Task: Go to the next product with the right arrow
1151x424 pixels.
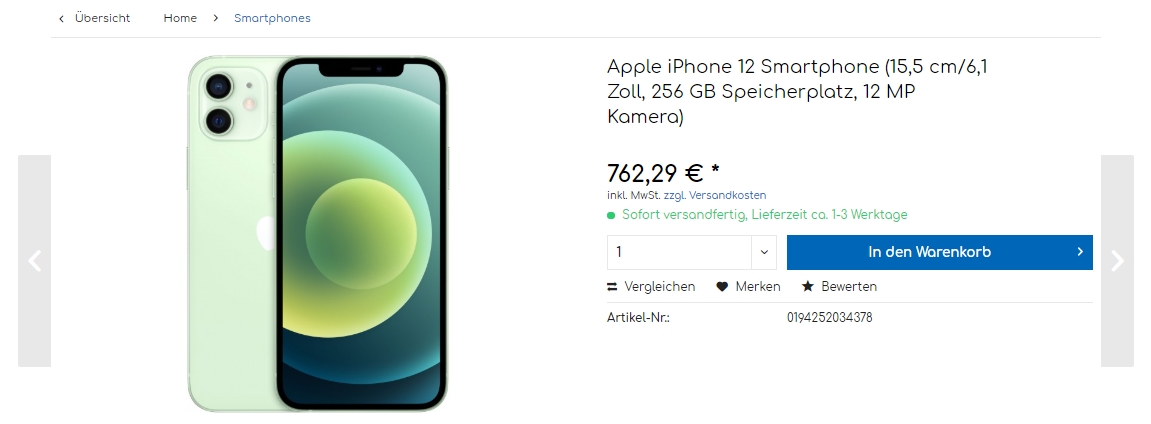Action: (x=1117, y=260)
